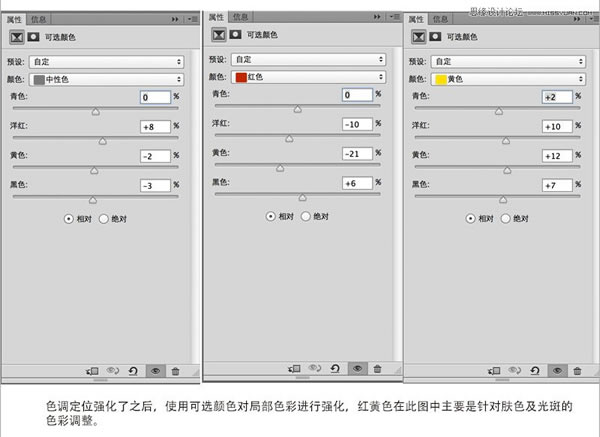Collapse the Neutrals (中性色) panel with double arrows

(x=175, y=19)
